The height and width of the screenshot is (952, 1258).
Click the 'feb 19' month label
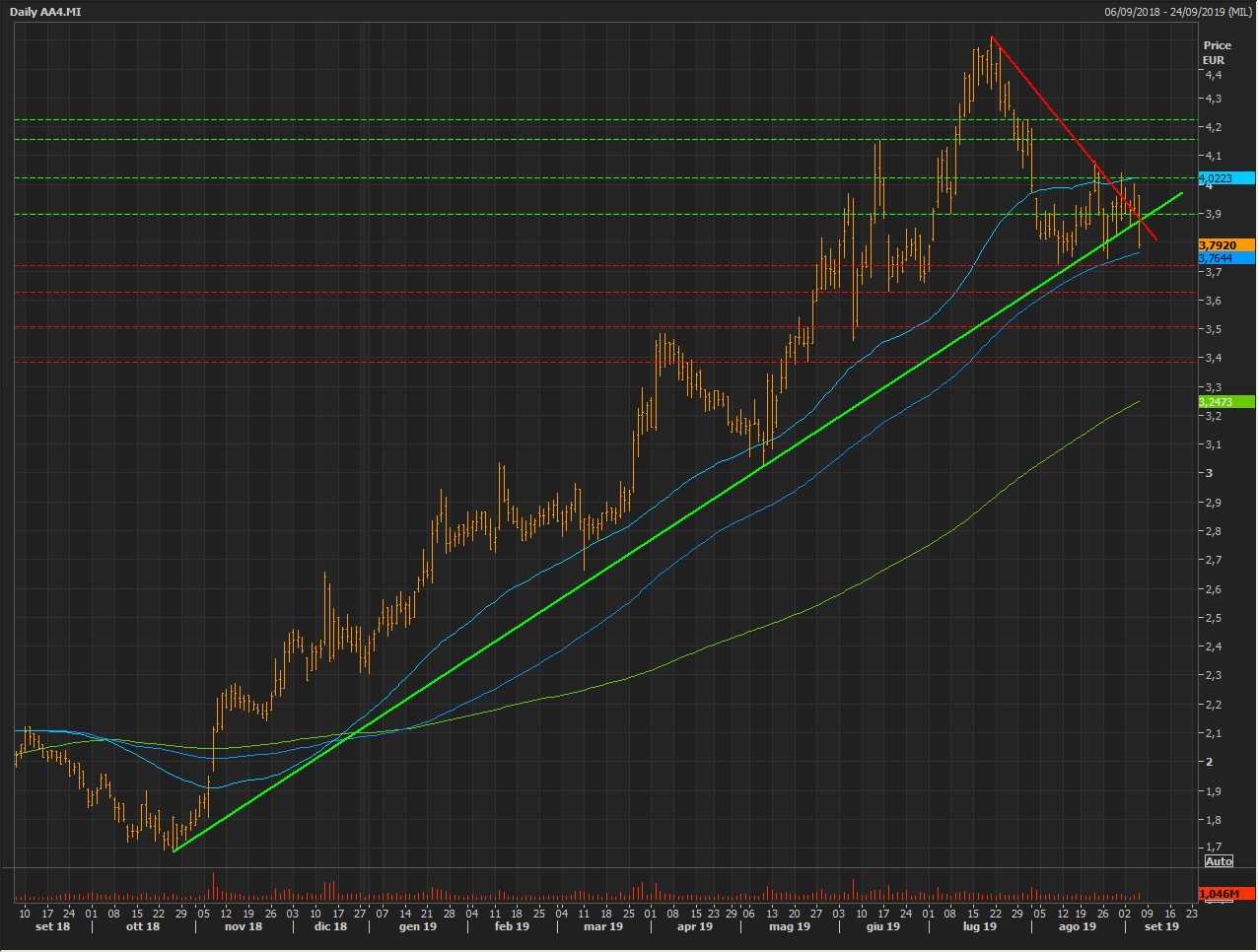pos(512,926)
